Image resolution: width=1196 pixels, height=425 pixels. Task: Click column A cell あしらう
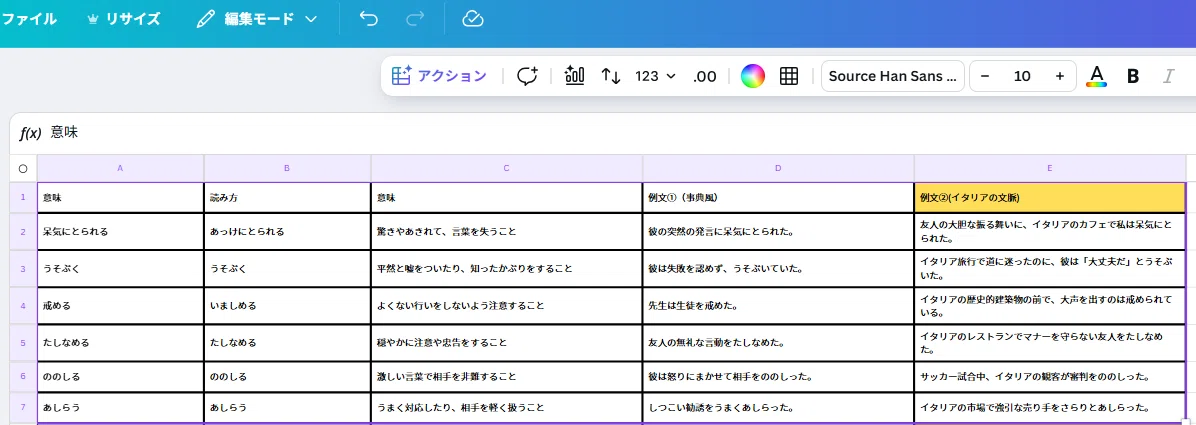click(121, 407)
